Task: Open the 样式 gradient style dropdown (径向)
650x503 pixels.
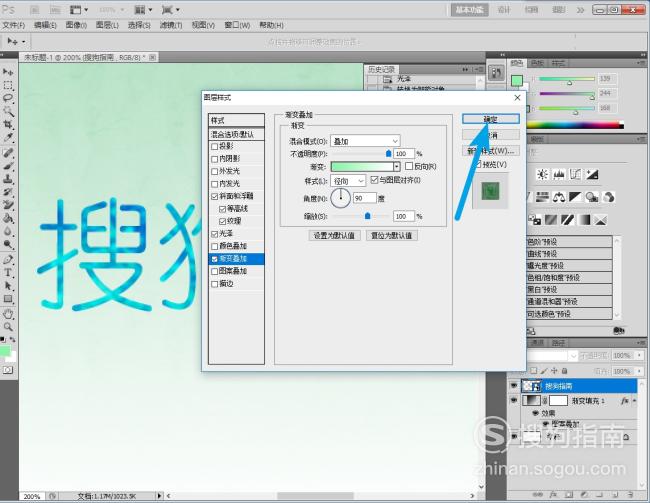Action: pyautogui.click(x=348, y=181)
